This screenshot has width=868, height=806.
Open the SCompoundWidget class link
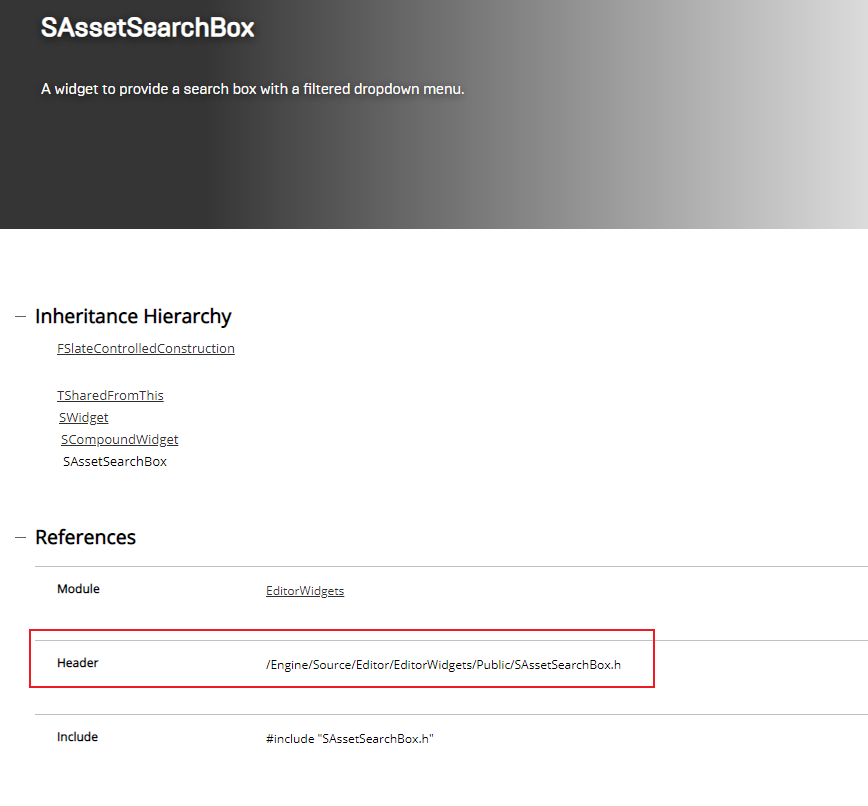(120, 439)
